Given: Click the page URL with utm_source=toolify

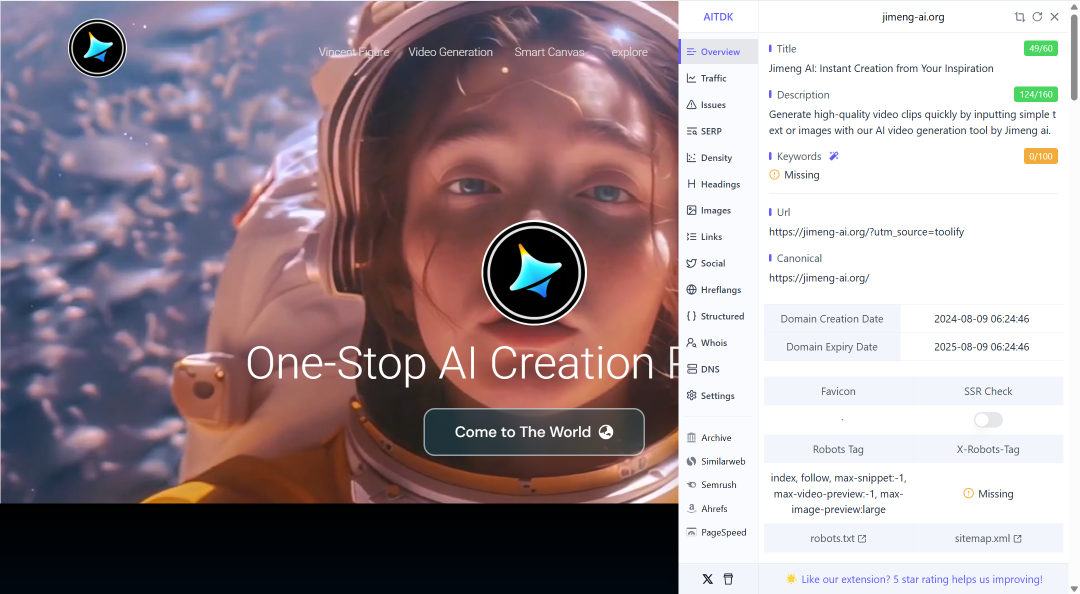Looking at the screenshot, I should (866, 232).
